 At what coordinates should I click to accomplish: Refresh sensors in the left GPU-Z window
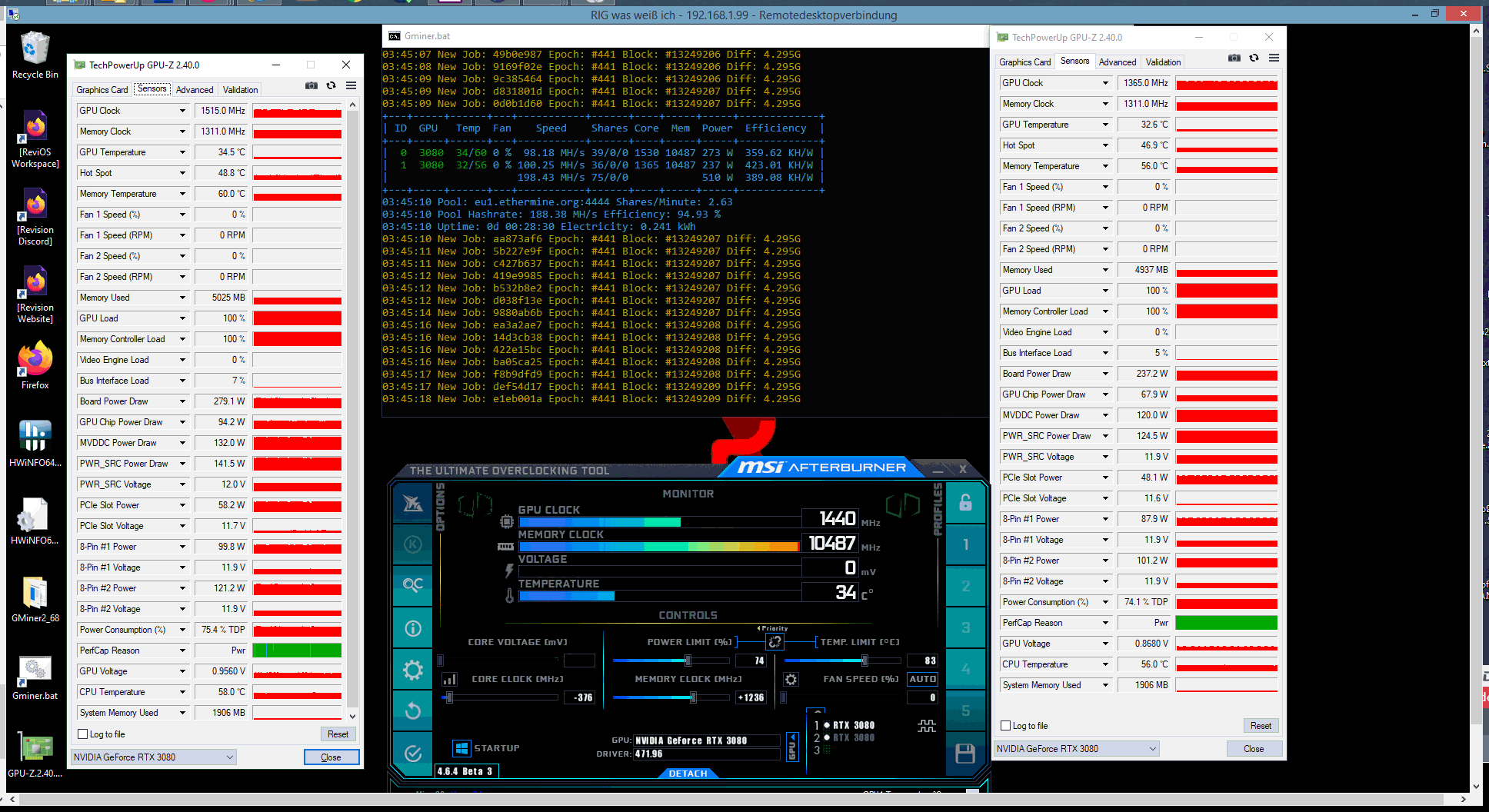pos(331,85)
